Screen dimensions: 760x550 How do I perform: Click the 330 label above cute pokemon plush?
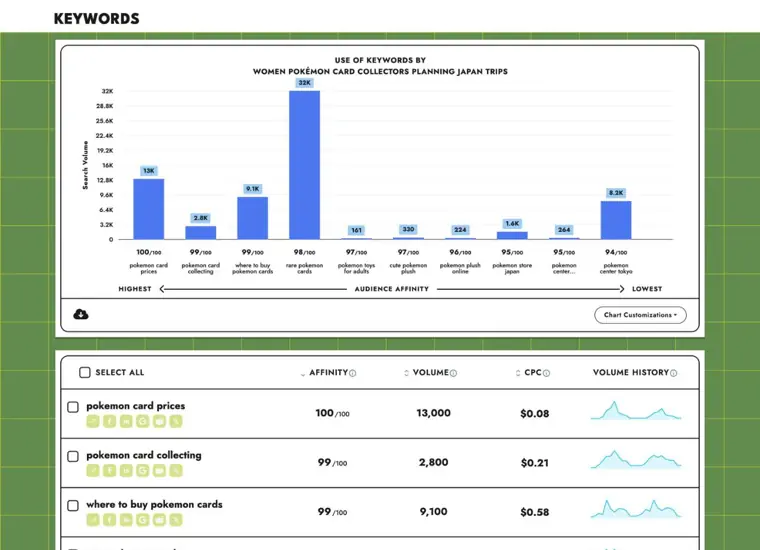pyautogui.click(x=408, y=229)
